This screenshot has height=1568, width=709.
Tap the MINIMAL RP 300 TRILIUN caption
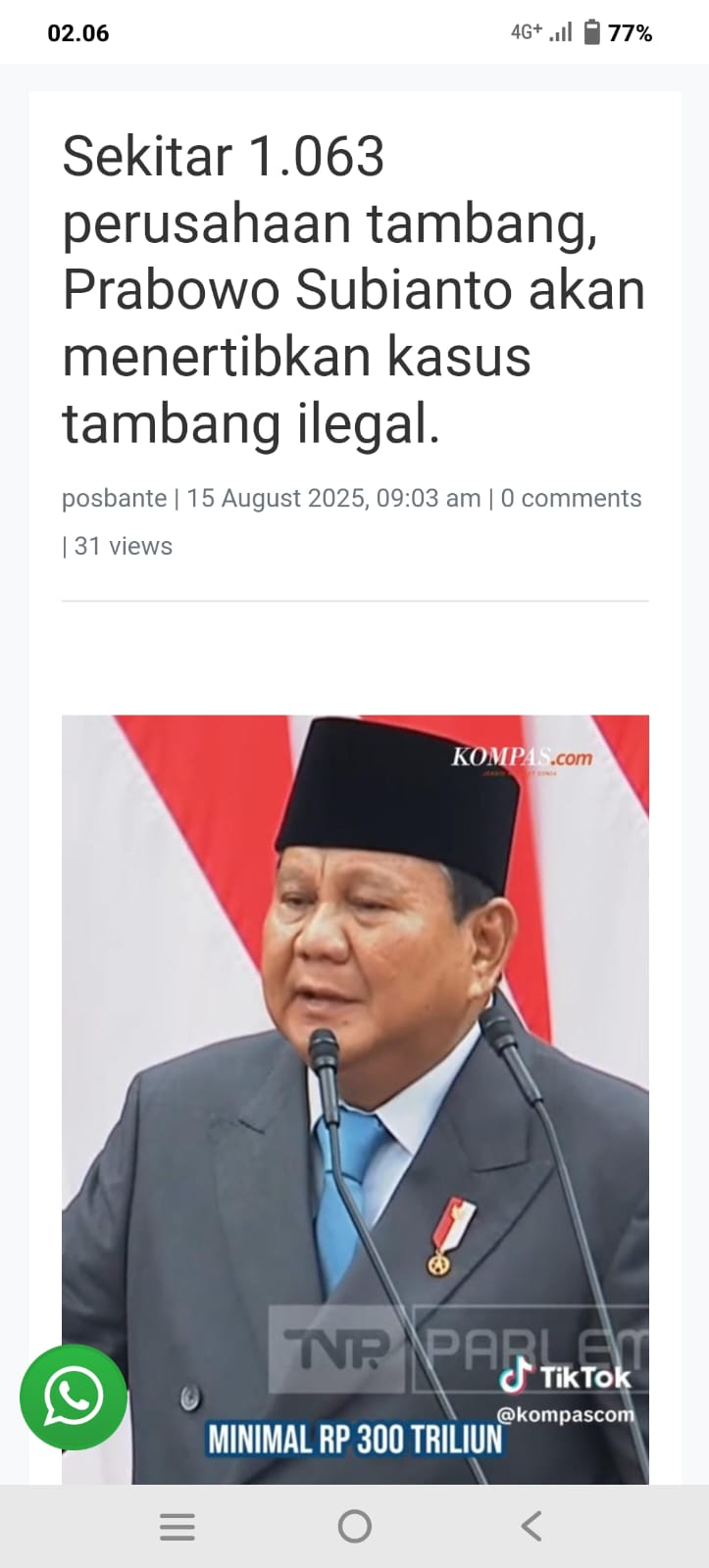coord(354,1439)
